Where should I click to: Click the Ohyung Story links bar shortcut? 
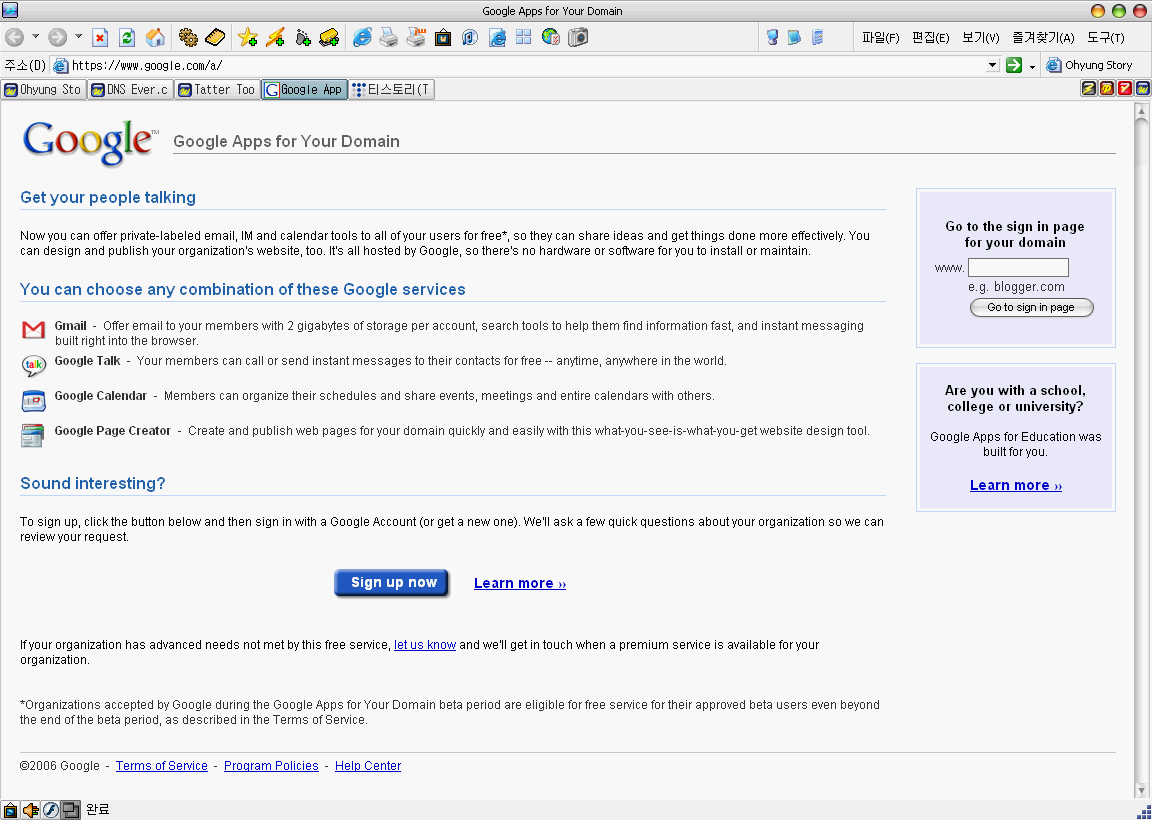(x=1090, y=65)
